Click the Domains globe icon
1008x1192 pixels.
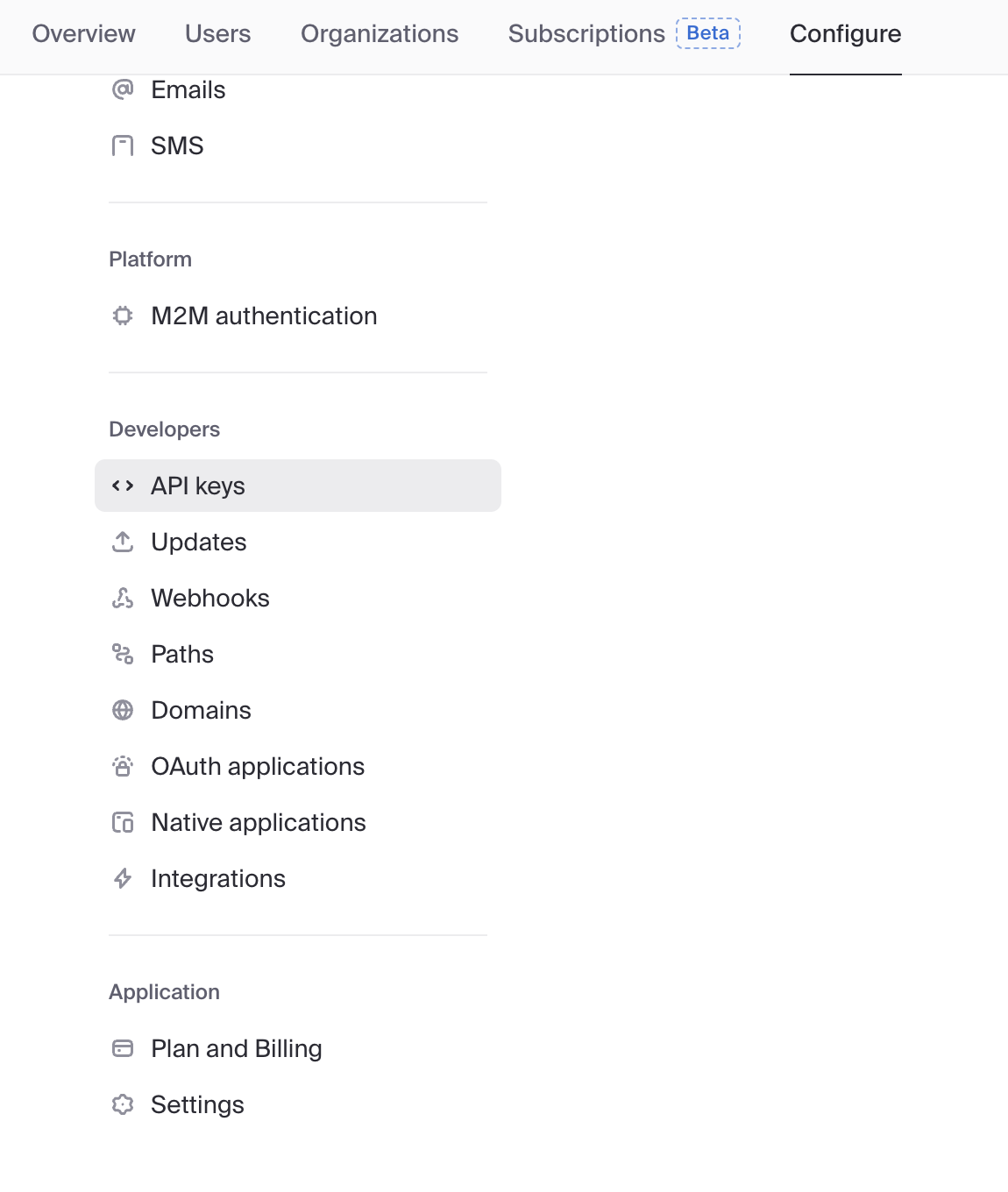(123, 710)
